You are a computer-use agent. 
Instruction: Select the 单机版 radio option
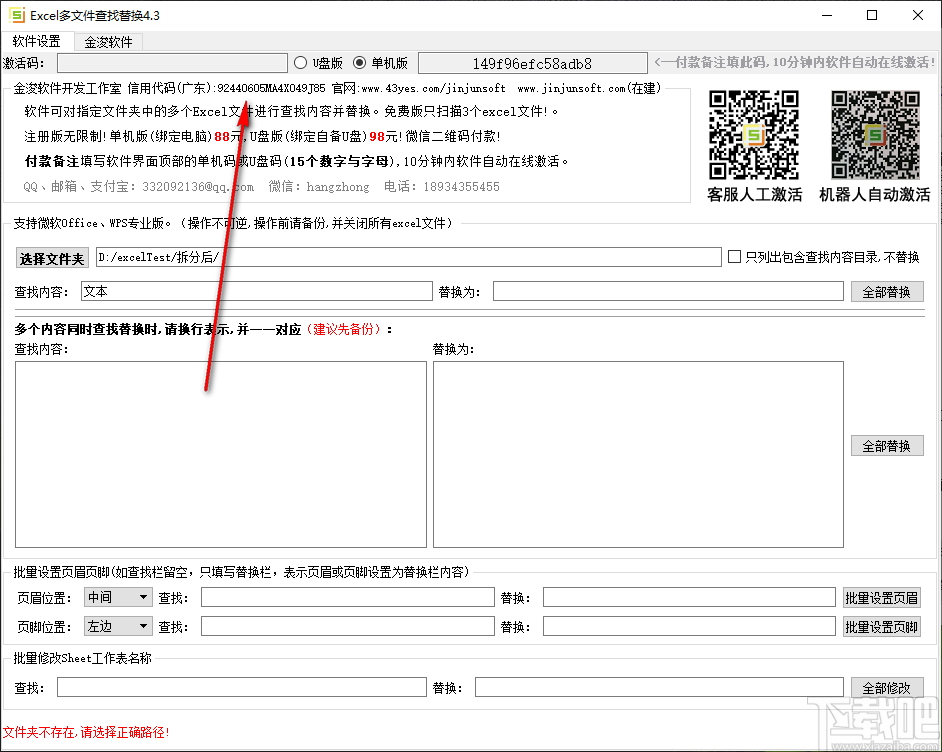coord(360,62)
